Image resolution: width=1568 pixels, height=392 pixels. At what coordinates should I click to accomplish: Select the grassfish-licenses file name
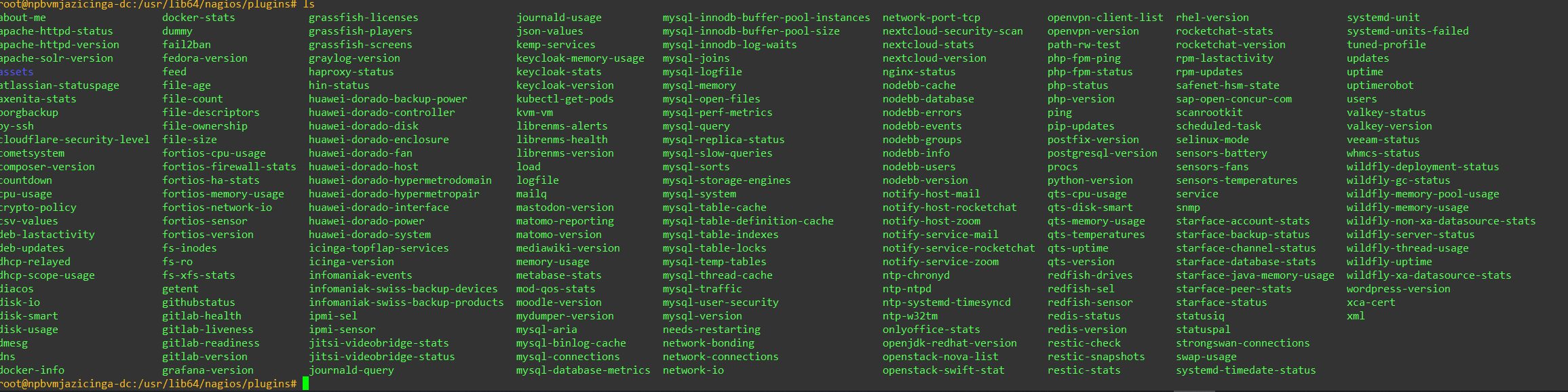pos(364,18)
